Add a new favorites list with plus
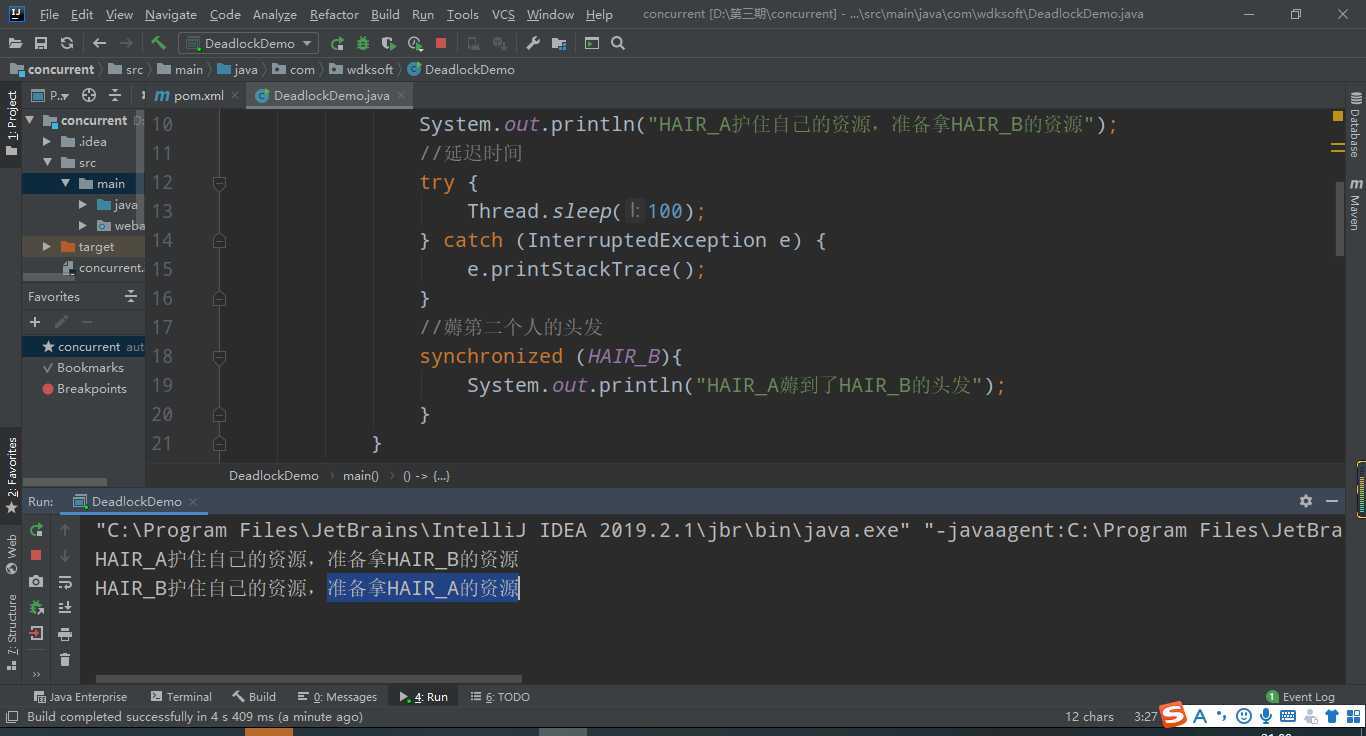 [x=35, y=322]
